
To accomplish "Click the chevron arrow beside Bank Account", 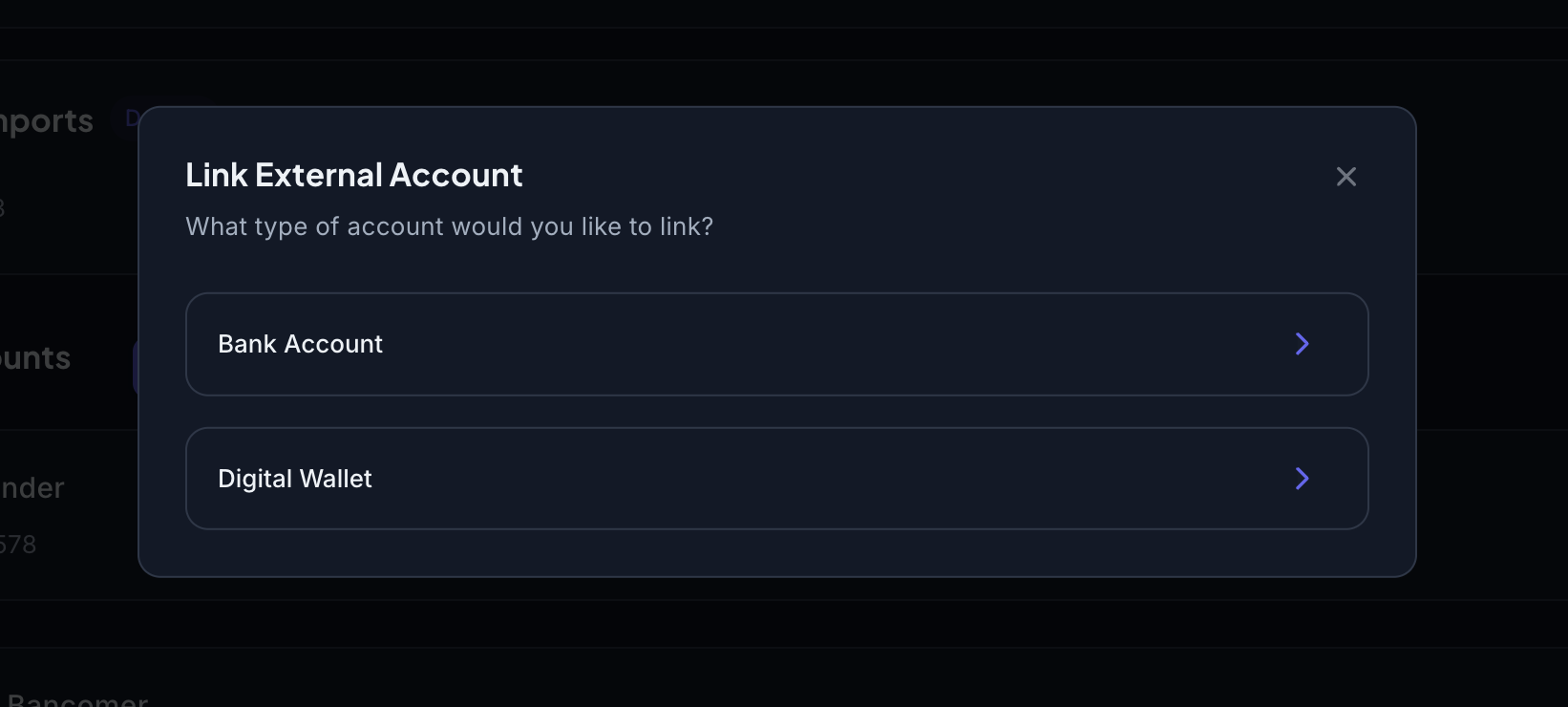I will click(1302, 344).
